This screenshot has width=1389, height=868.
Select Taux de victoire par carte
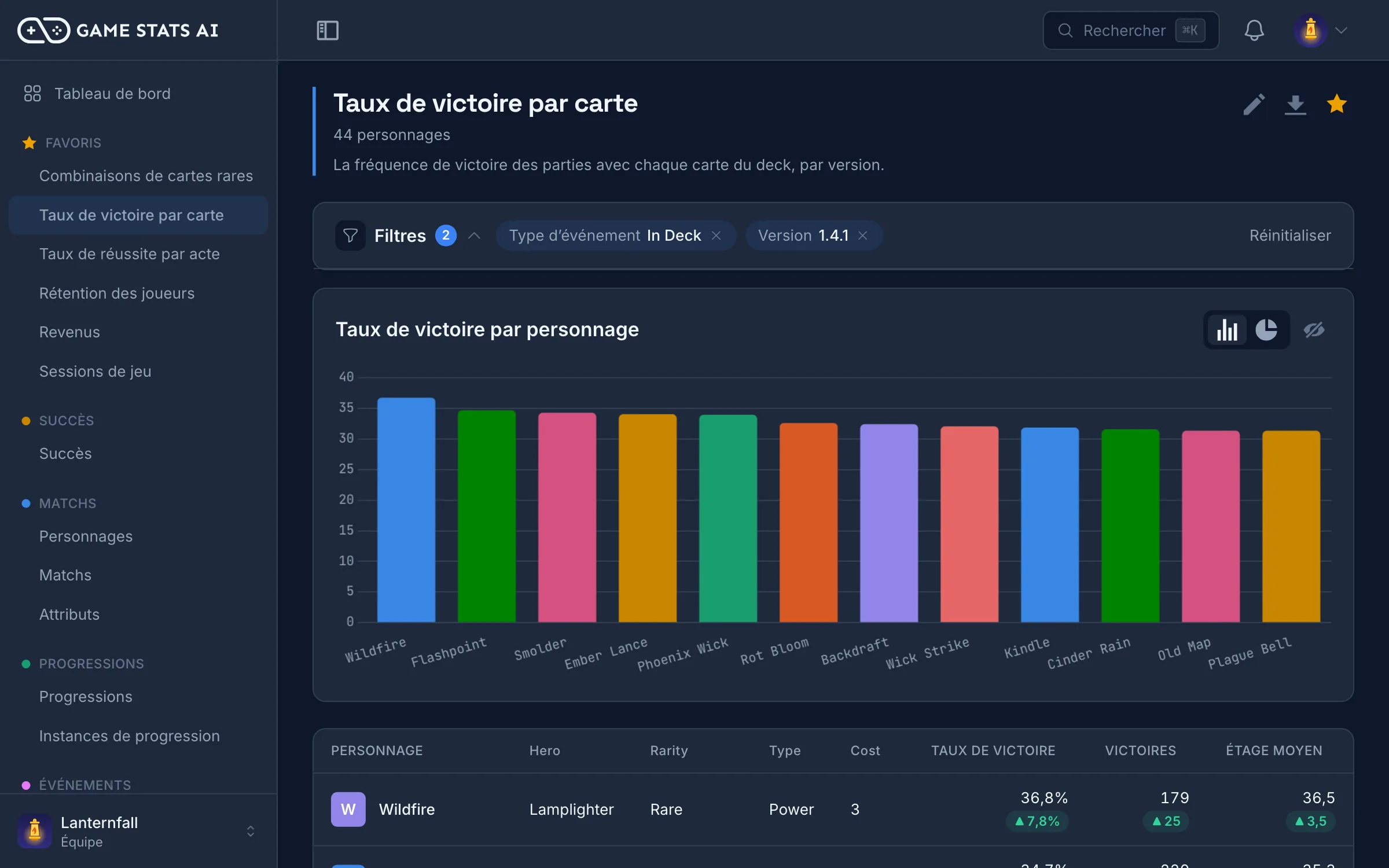click(x=139, y=215)
